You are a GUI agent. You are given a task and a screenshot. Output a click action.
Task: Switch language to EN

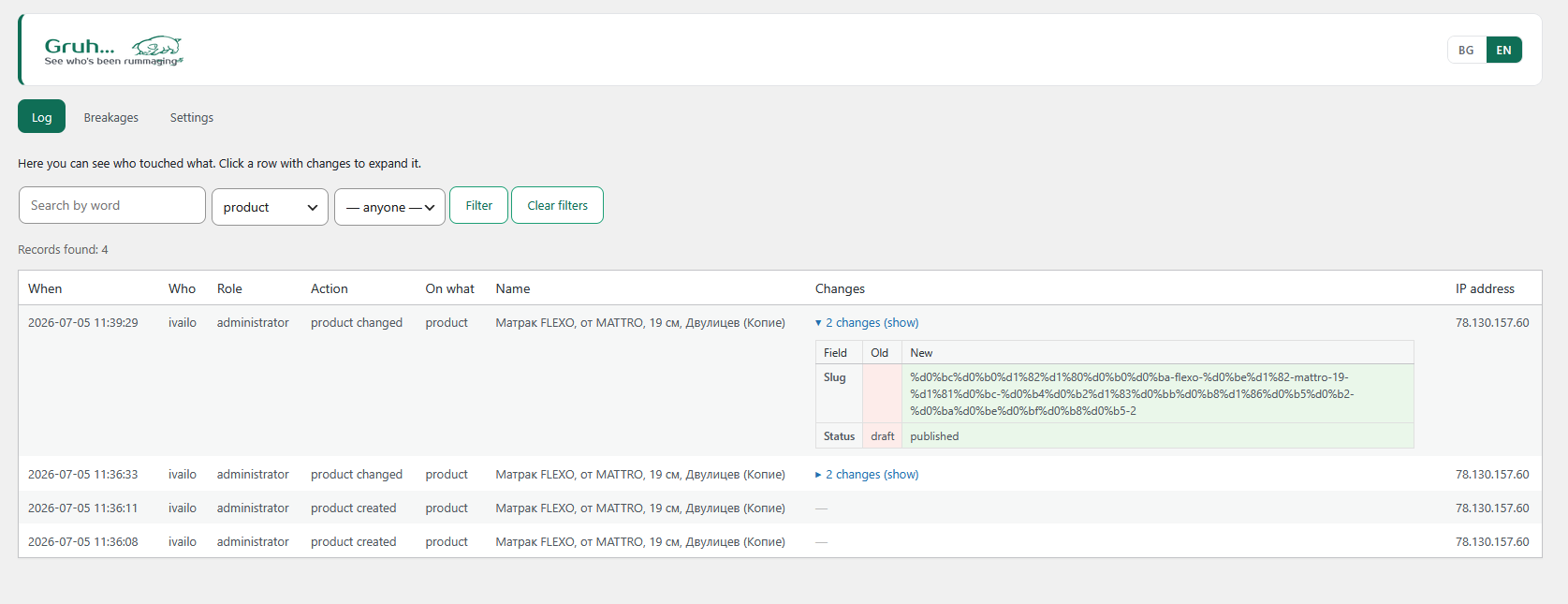[1503, 51]
